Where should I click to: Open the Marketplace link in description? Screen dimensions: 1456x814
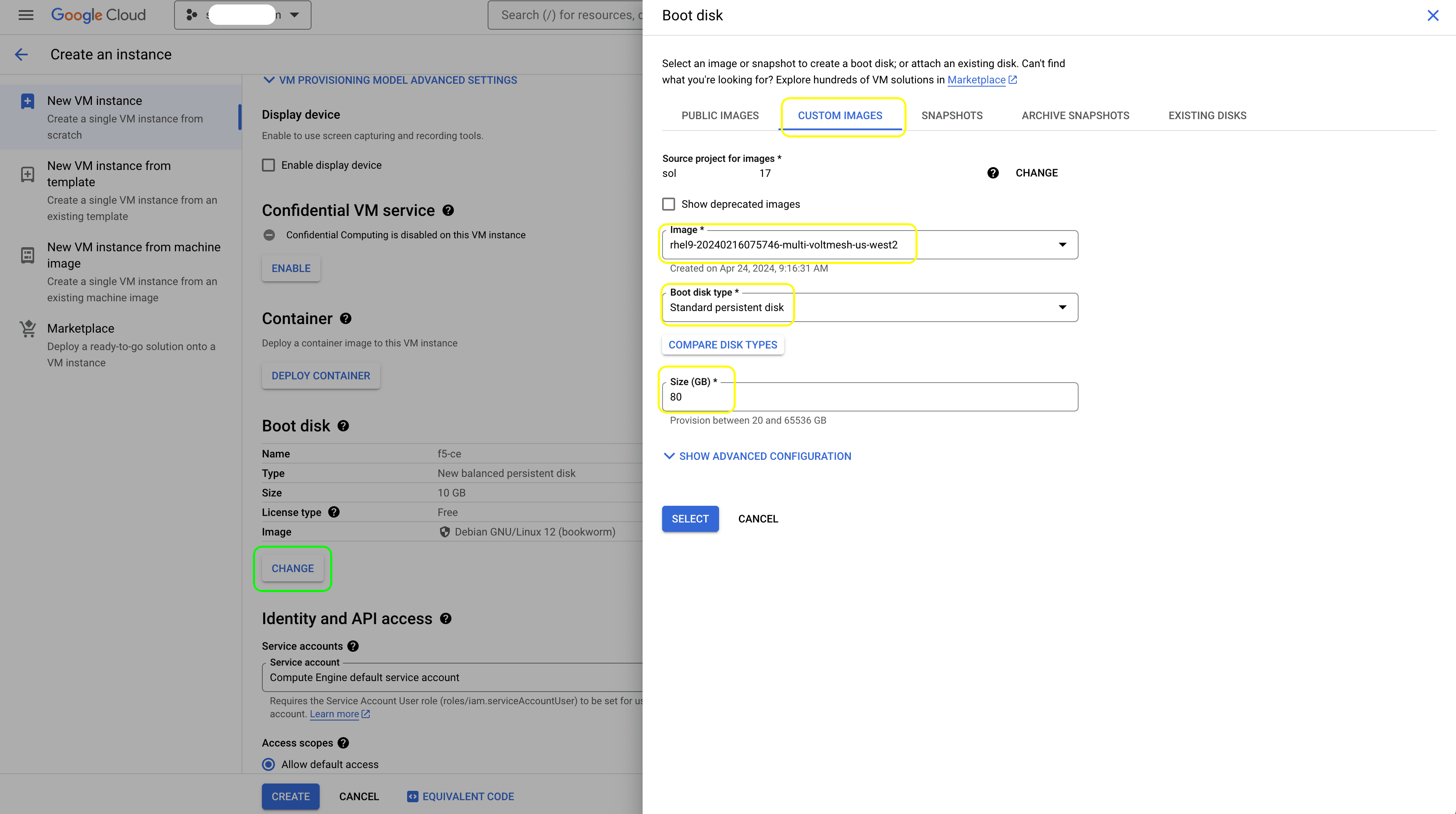pyautogui.click(x=976, y=80)
